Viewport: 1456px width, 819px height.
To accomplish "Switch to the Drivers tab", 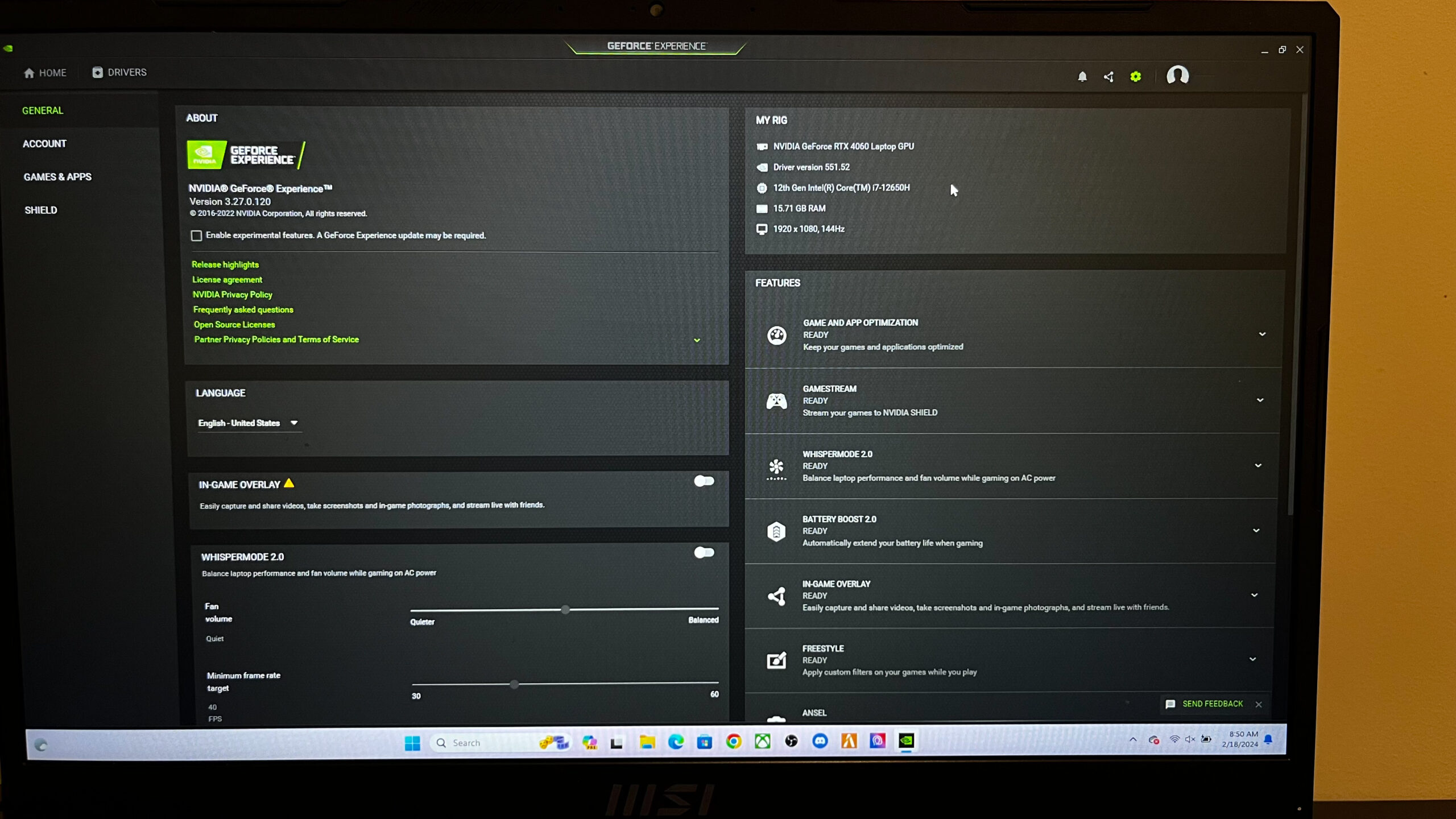I will 119,72.
